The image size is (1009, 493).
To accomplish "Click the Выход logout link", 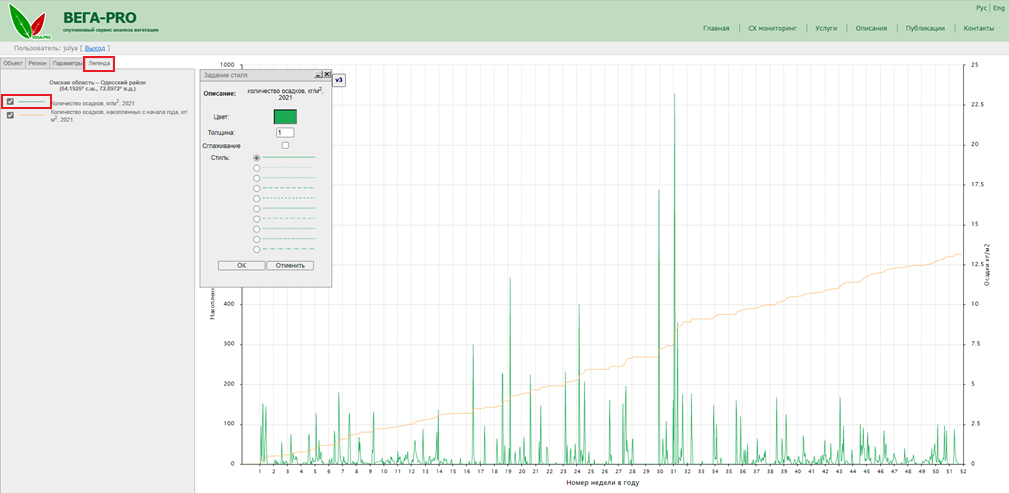I will (95, 47).
